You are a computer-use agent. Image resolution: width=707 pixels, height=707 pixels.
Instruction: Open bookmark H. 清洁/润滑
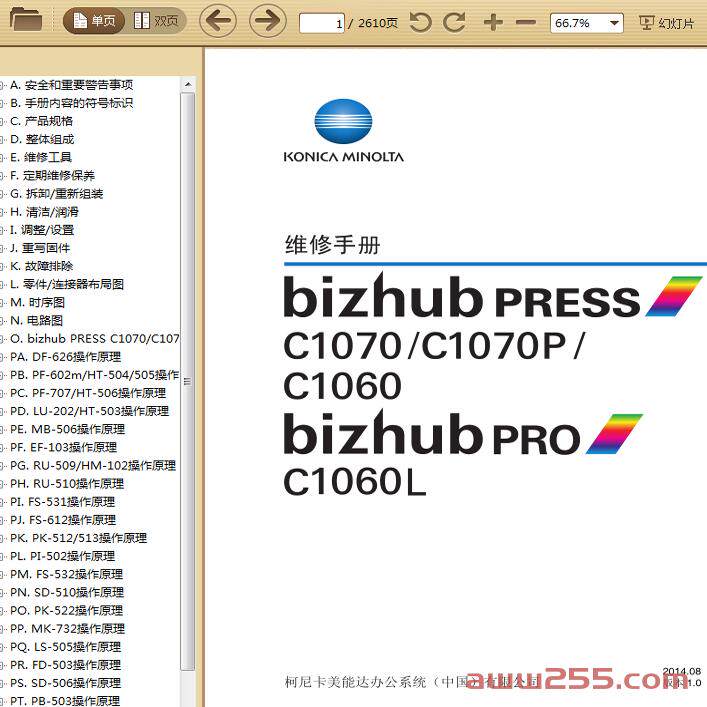(x=44, y=212)
